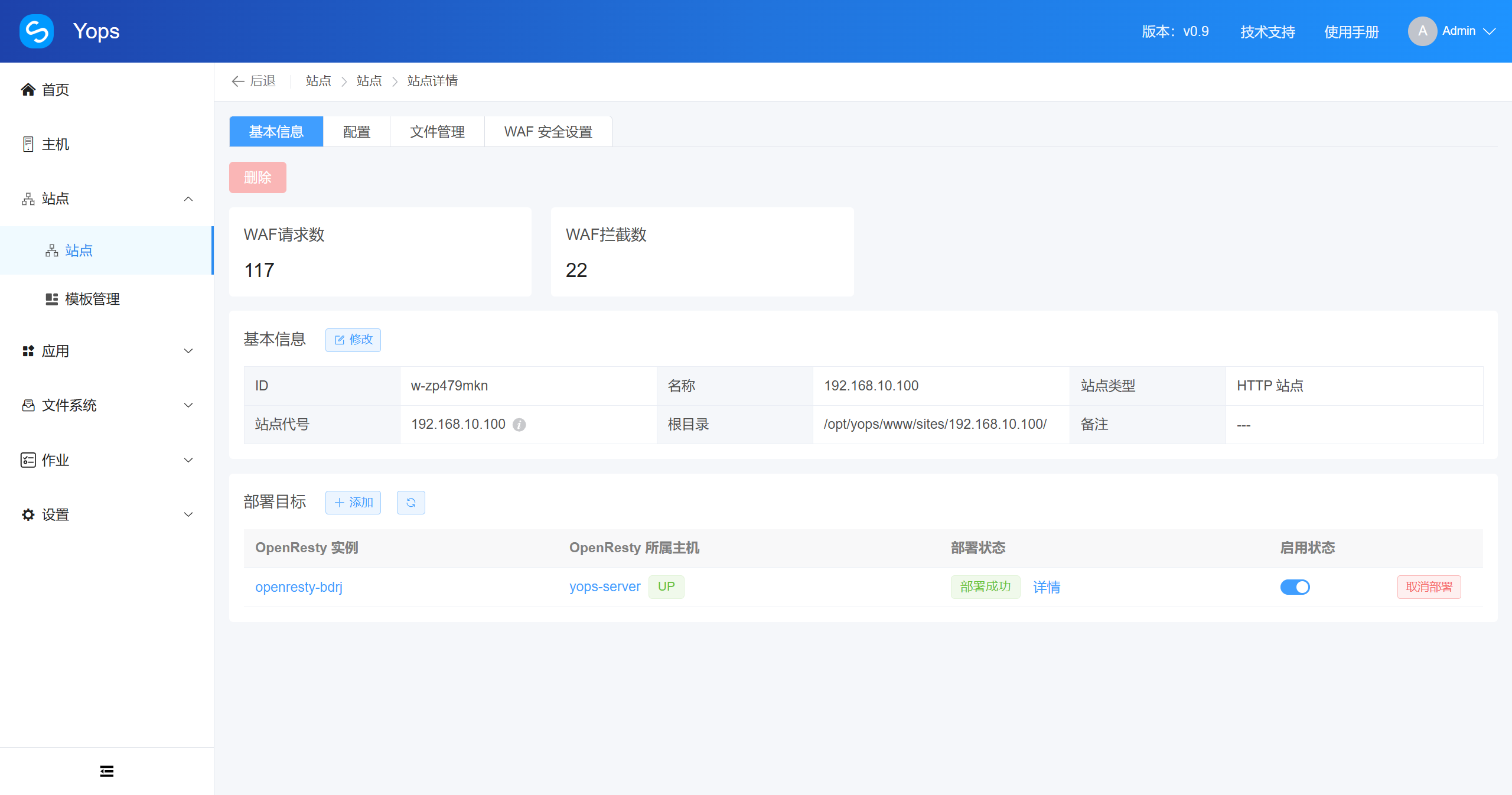The width and height of the screenshot is (1512, 795).
Task: Select the 主机 hosts icon in sidebar
Action: pos(28,144)
